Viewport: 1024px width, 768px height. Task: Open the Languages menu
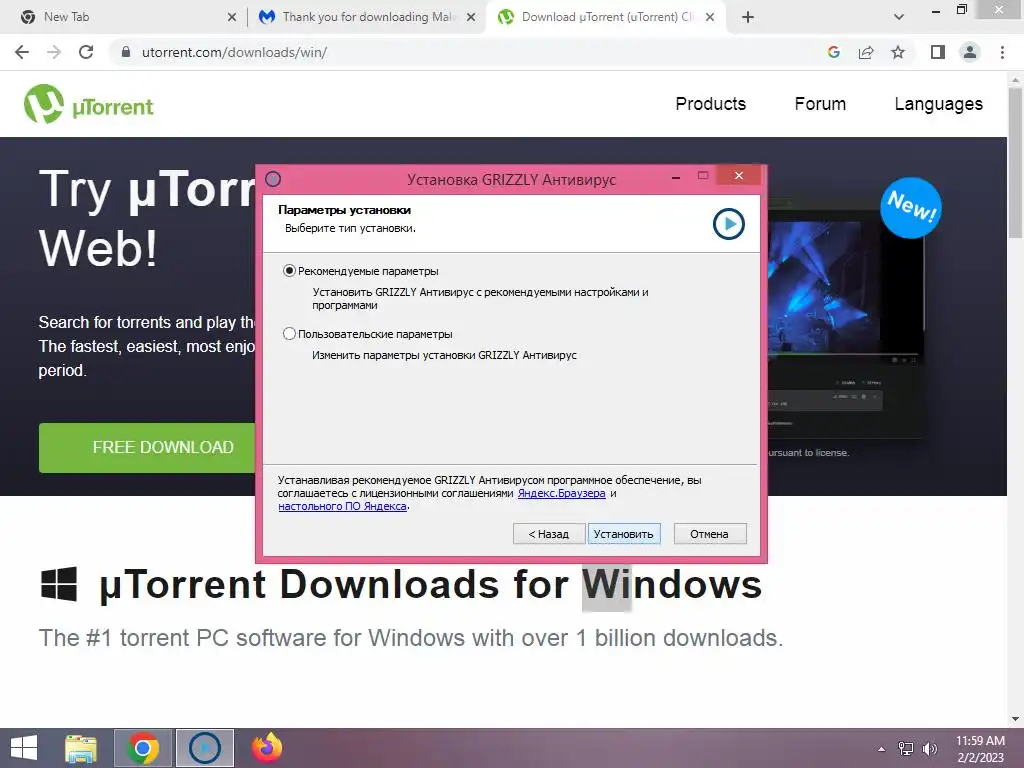(x=938, y=104)
